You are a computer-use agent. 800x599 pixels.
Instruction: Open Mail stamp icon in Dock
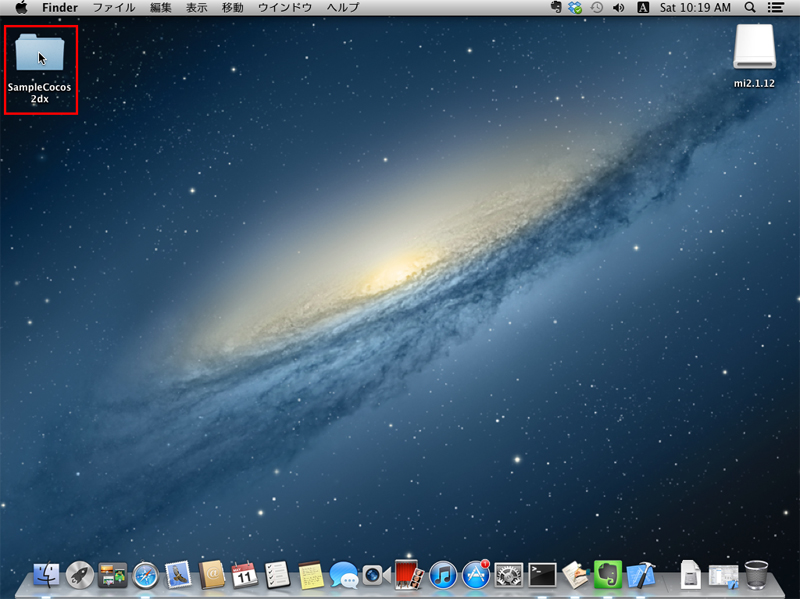[178, 575]
